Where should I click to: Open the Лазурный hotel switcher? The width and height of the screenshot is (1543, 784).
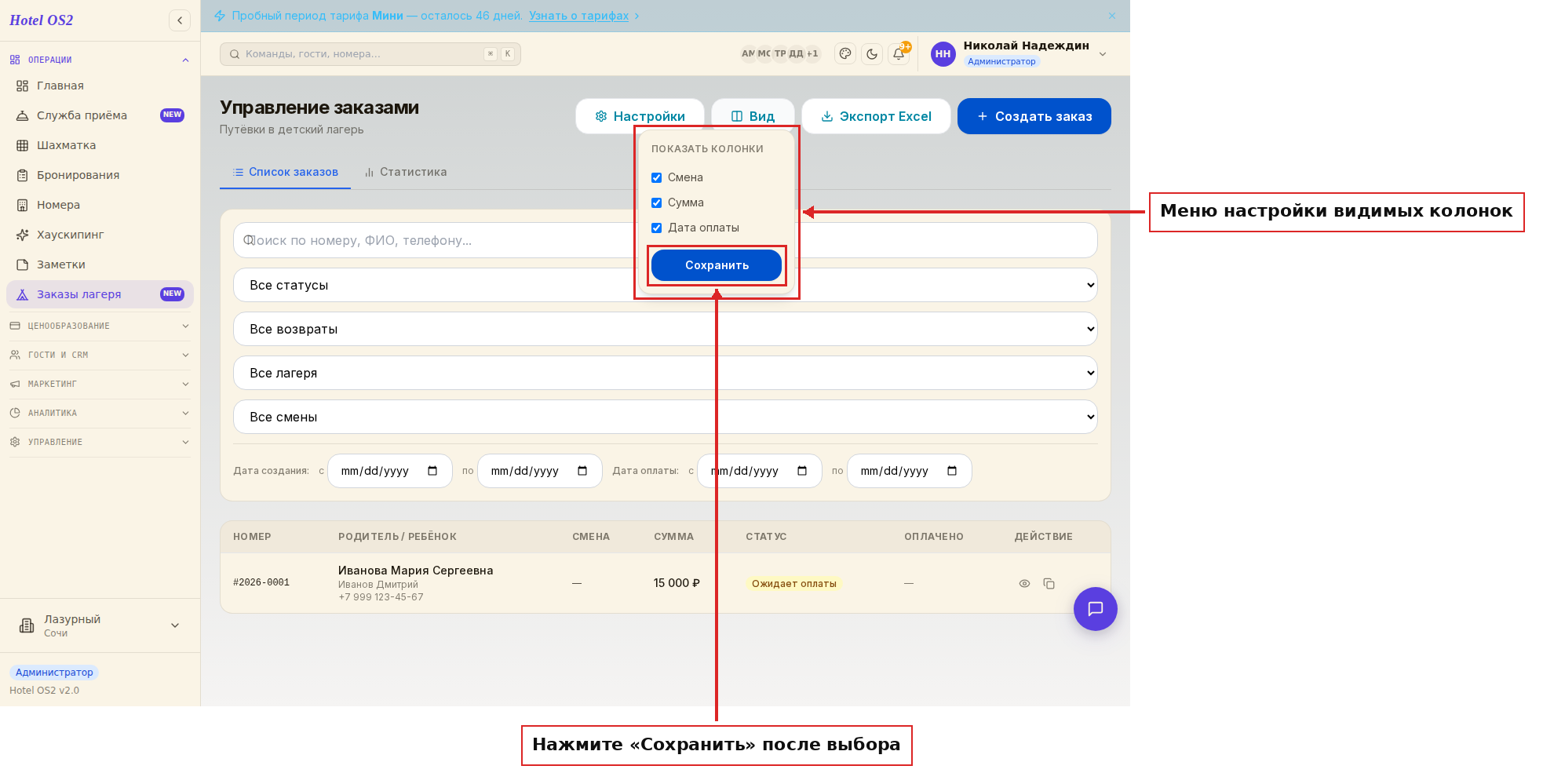point(100,625)
